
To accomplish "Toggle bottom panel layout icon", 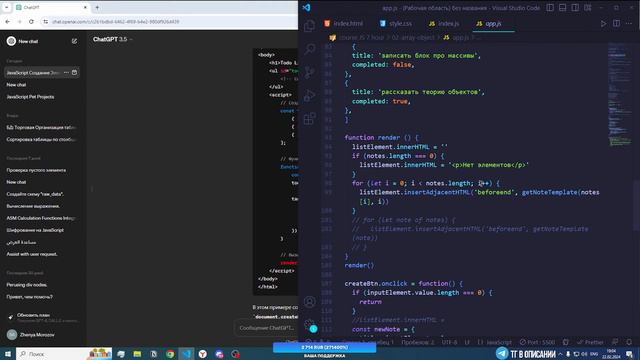I will [562, 8].
